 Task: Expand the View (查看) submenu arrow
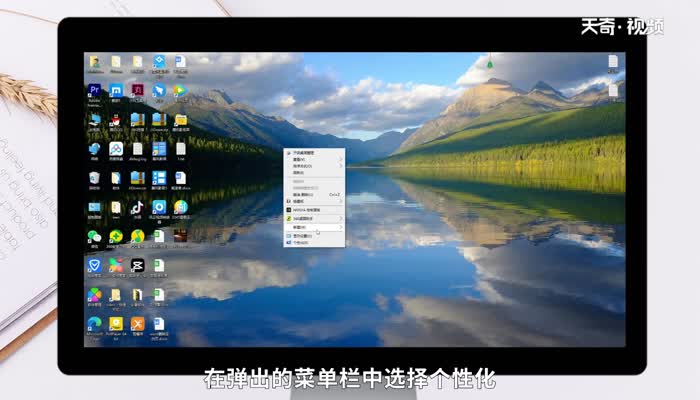pos(341,159)
